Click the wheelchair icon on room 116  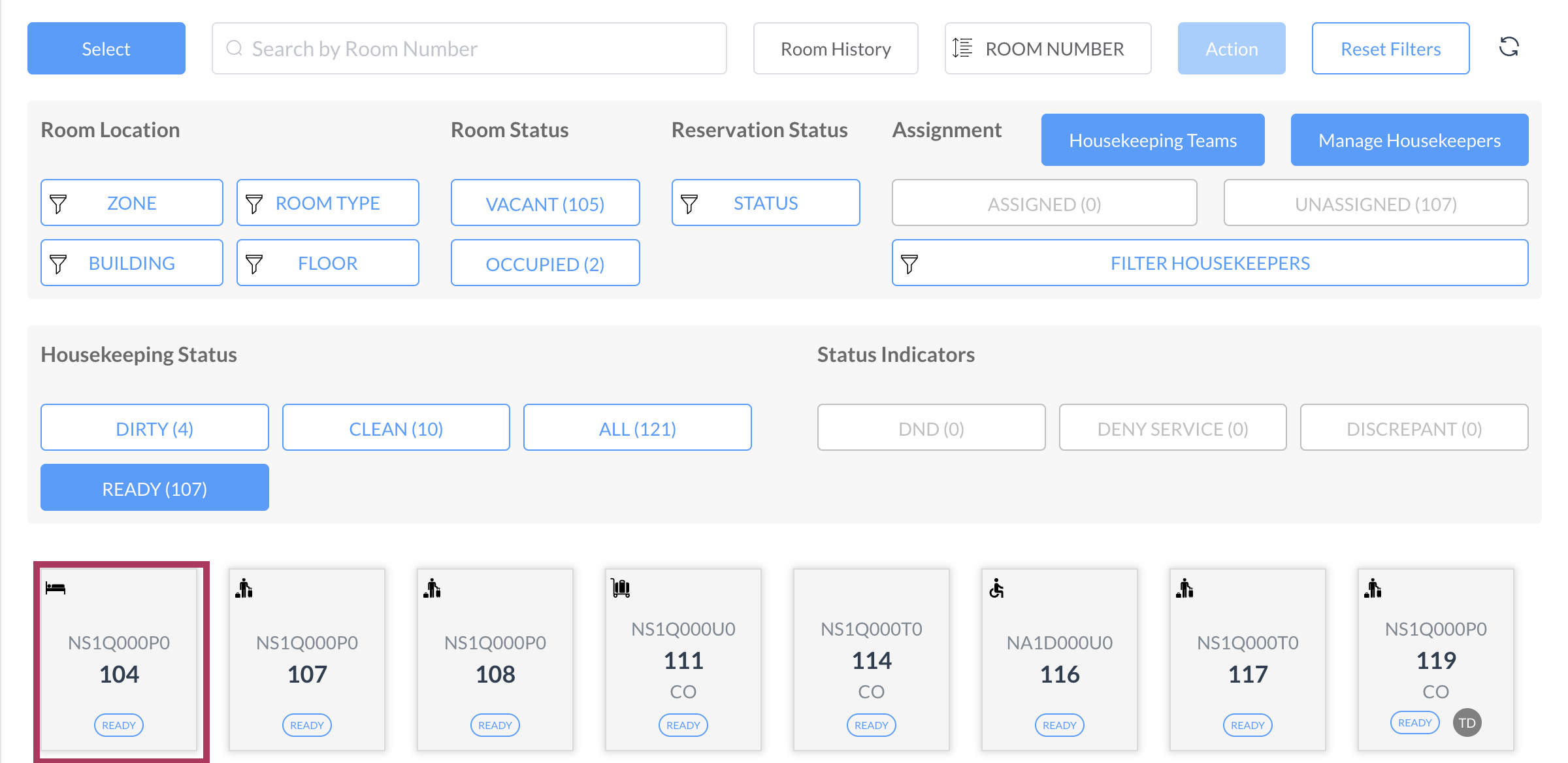pos(996,588)
